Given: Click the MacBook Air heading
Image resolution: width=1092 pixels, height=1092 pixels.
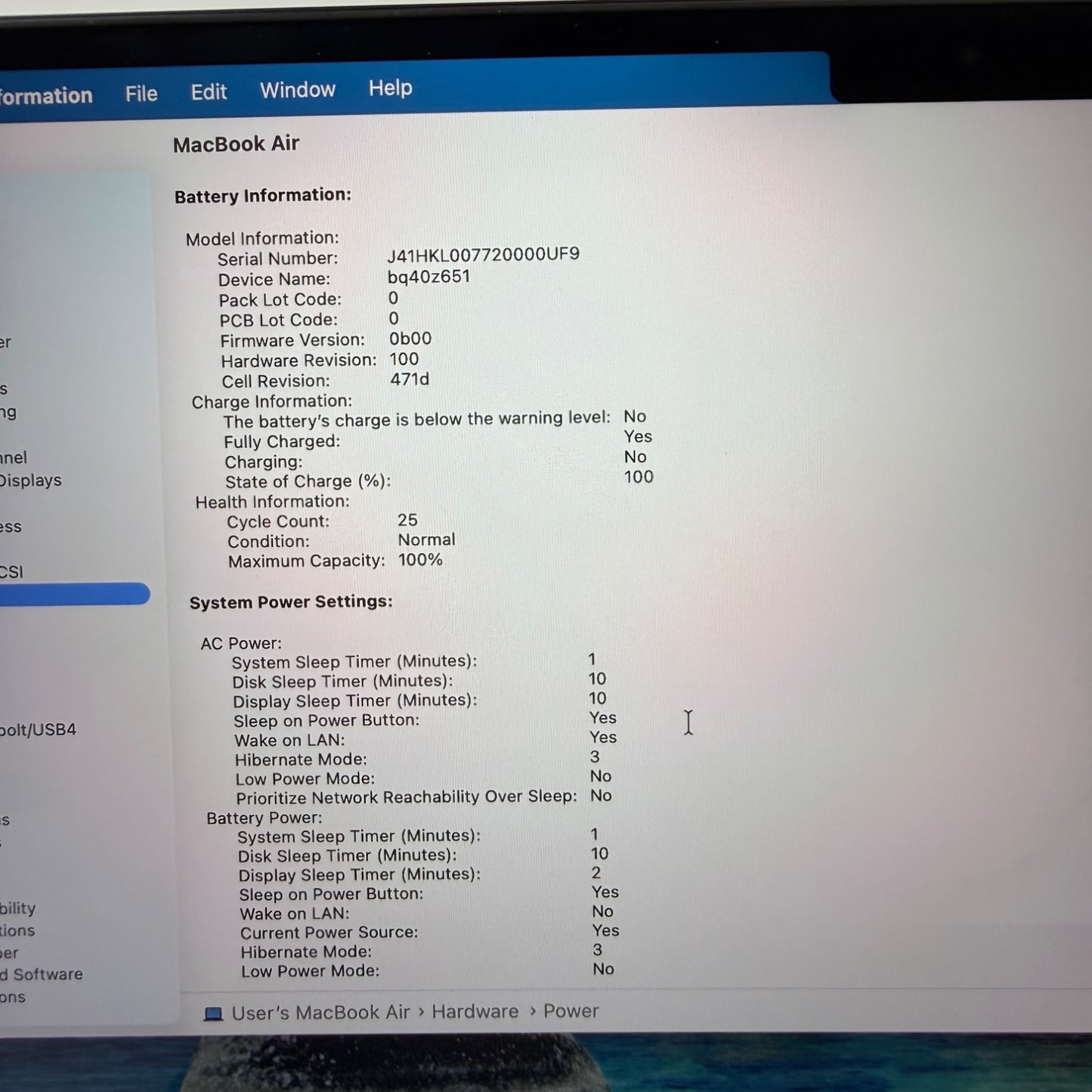Looking at the screenshot, I should (236, 144).
